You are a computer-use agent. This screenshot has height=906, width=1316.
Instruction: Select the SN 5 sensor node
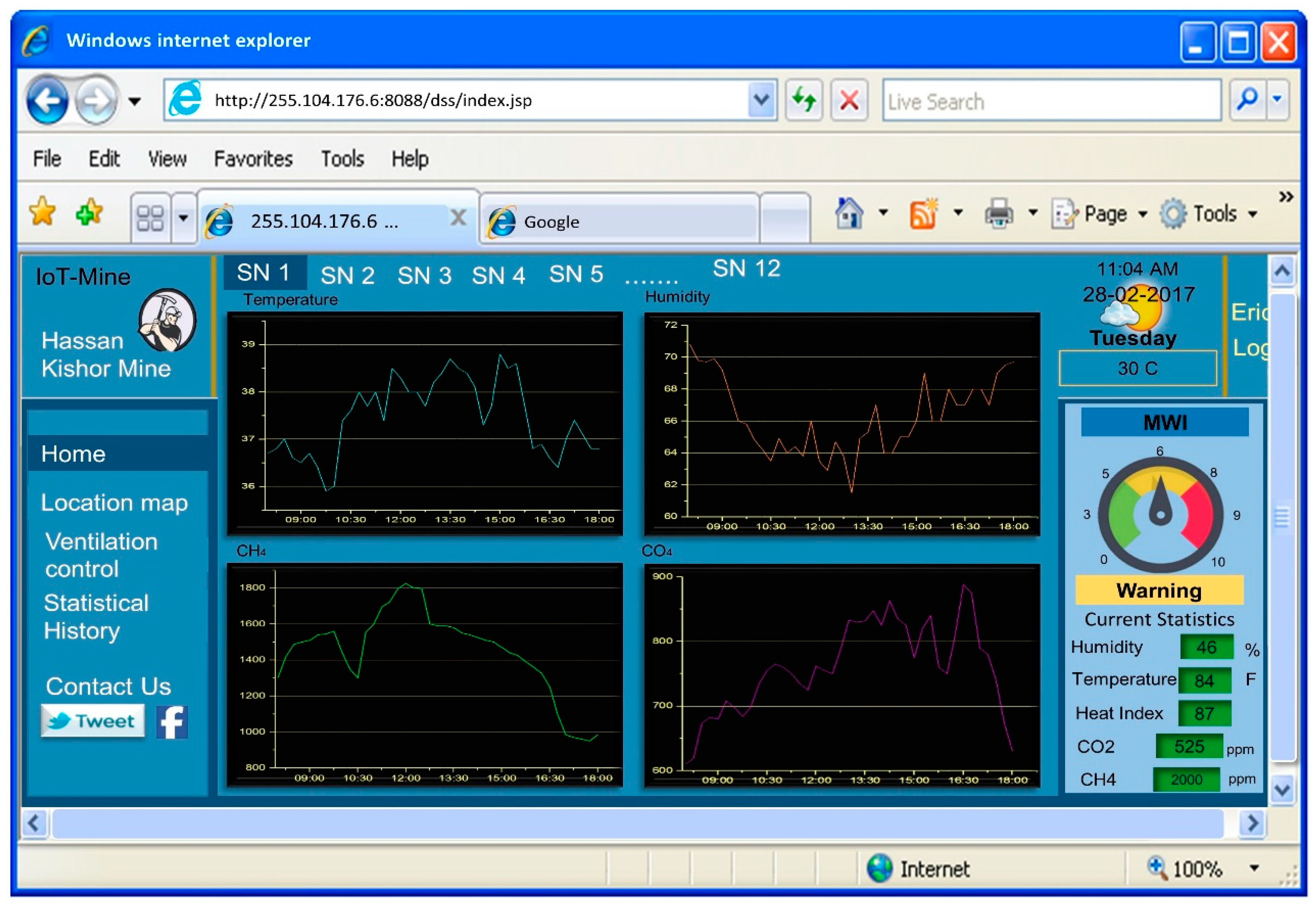[576, 274]
